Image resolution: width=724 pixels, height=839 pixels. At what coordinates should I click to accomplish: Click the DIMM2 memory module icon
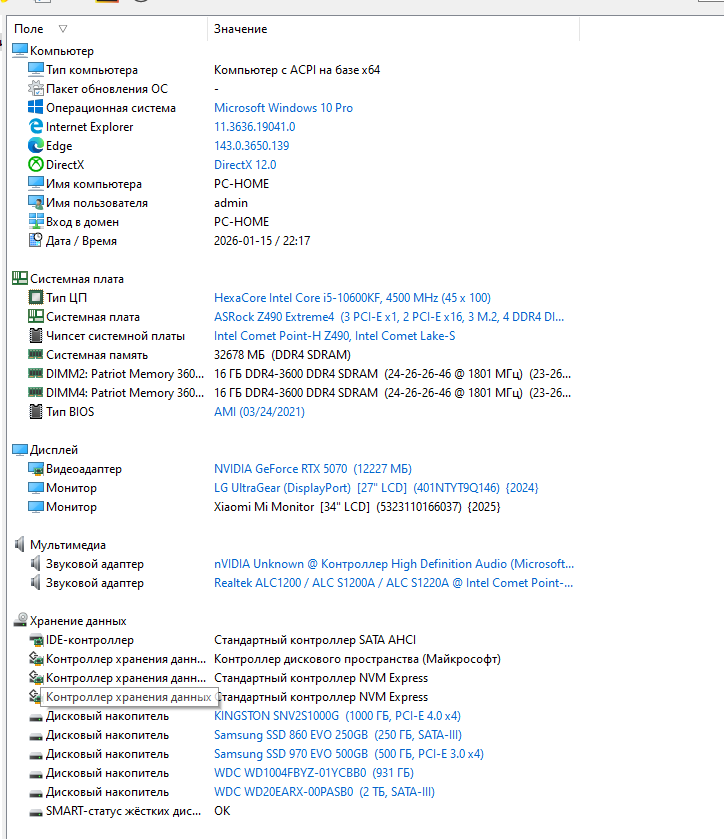(36, 373)
